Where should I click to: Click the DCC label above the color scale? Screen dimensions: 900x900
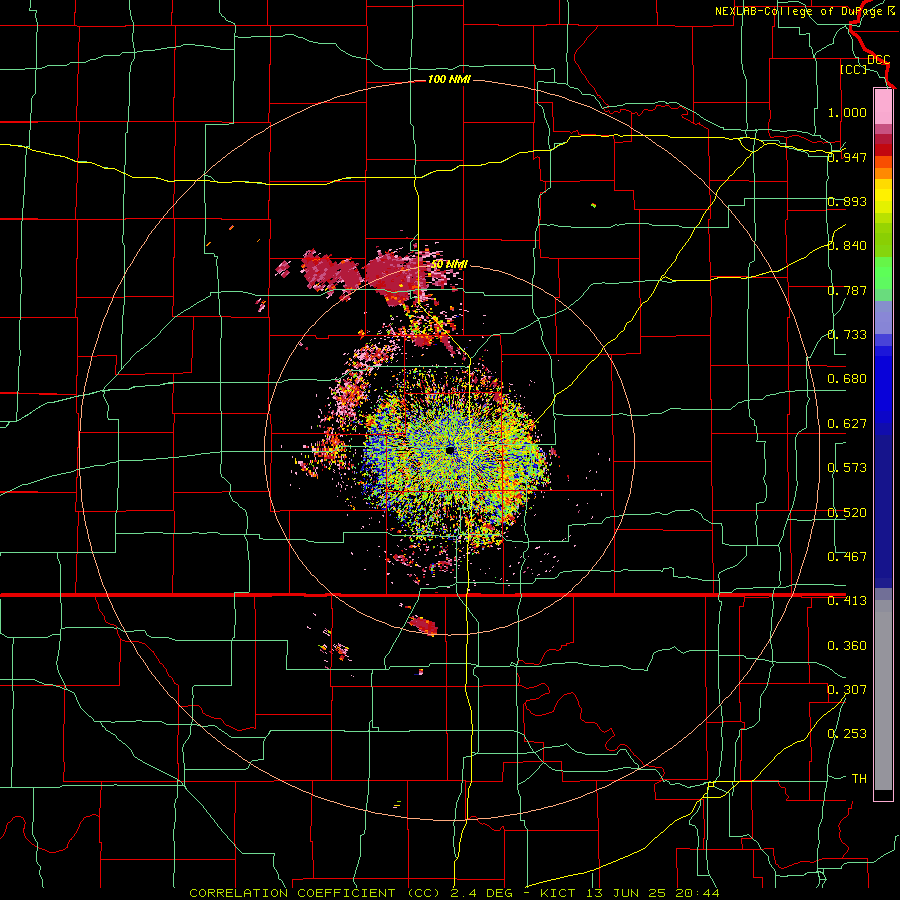point(878,60)
